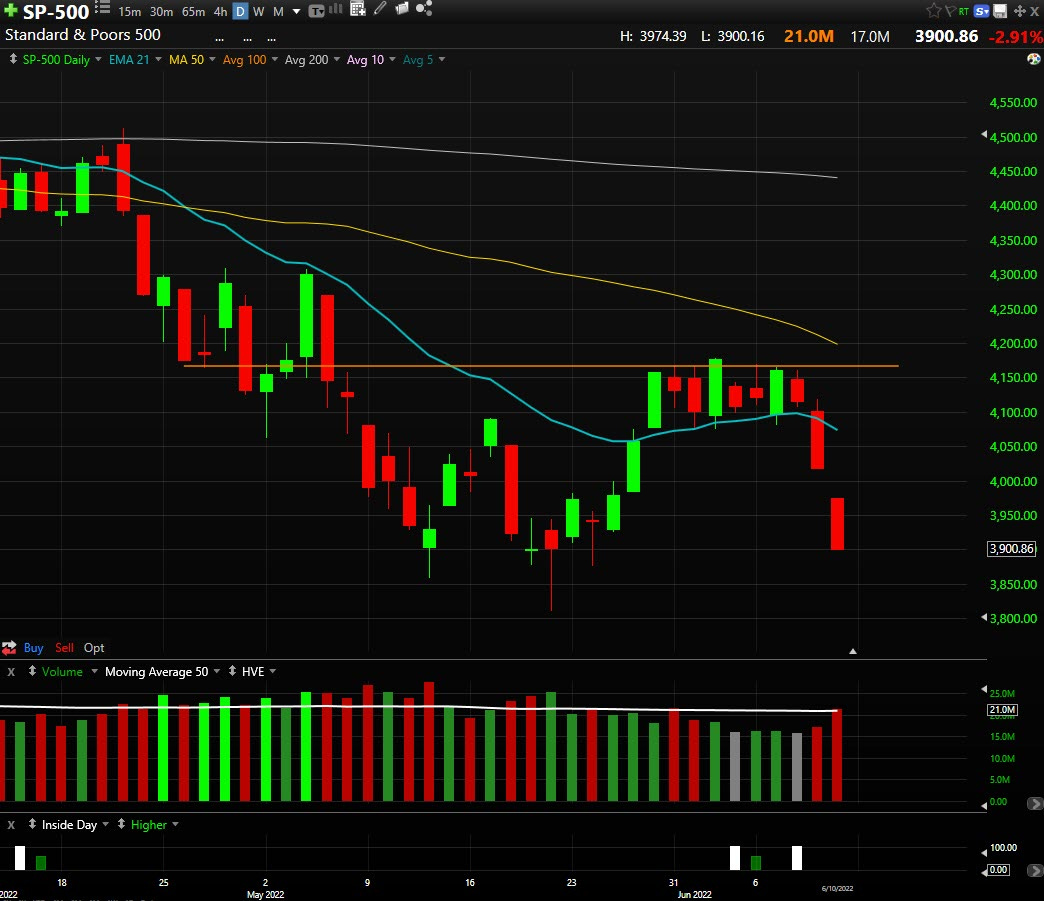The width and height of the screenshot is (1044, 901).
Task: Click small up triangle below price chart
Action: point(853,651)
